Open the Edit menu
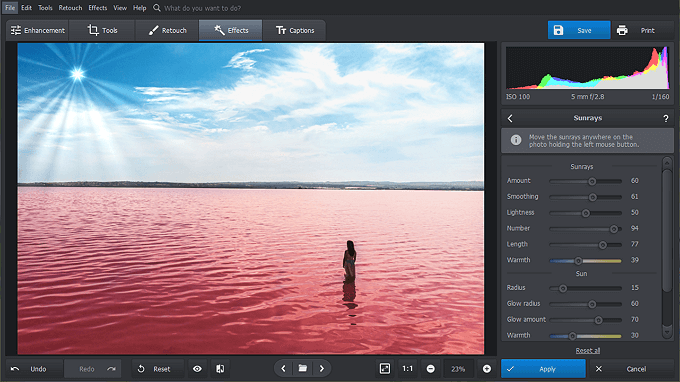Viewport: 680px width, 382px height. coord(26,8)
